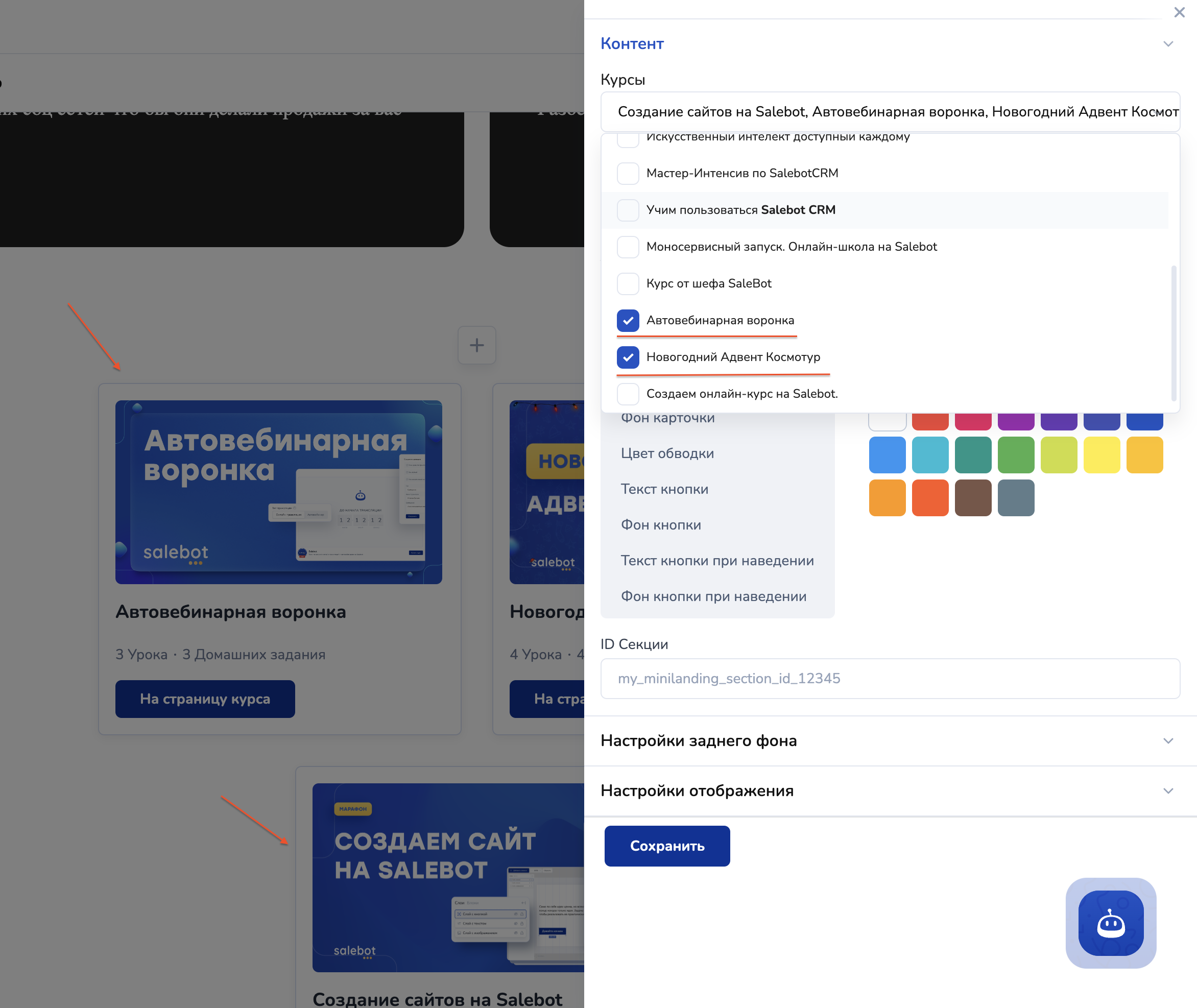Click the Автовебинарная воронка card title

(231, 612)
